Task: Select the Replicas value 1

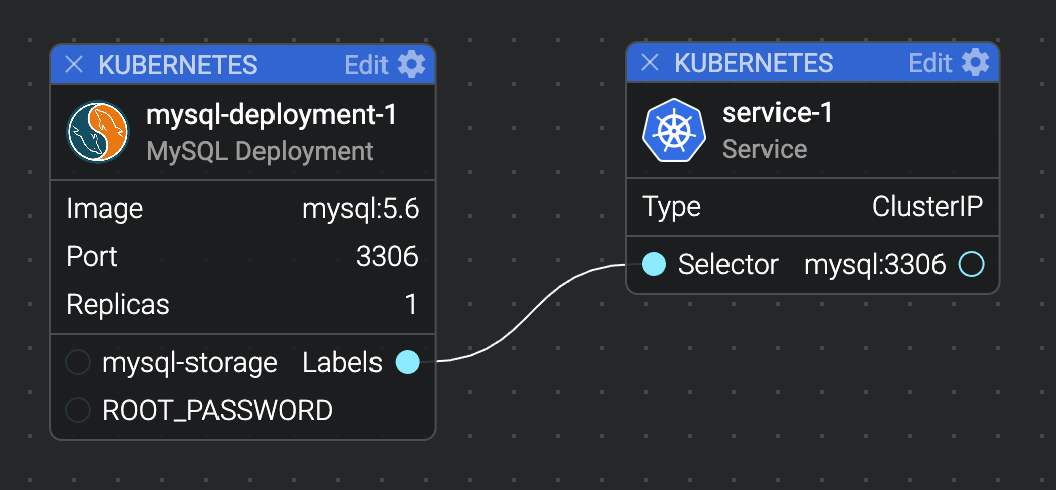Action: 410,304
